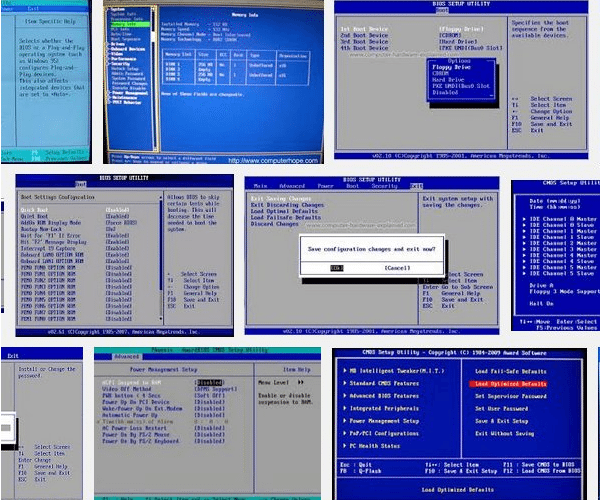Viewport: 600px width, 500px height.
Task: Expand IDE Channel 0 Slave arrow
Action: pyautogui.click(x=524, y=225)
